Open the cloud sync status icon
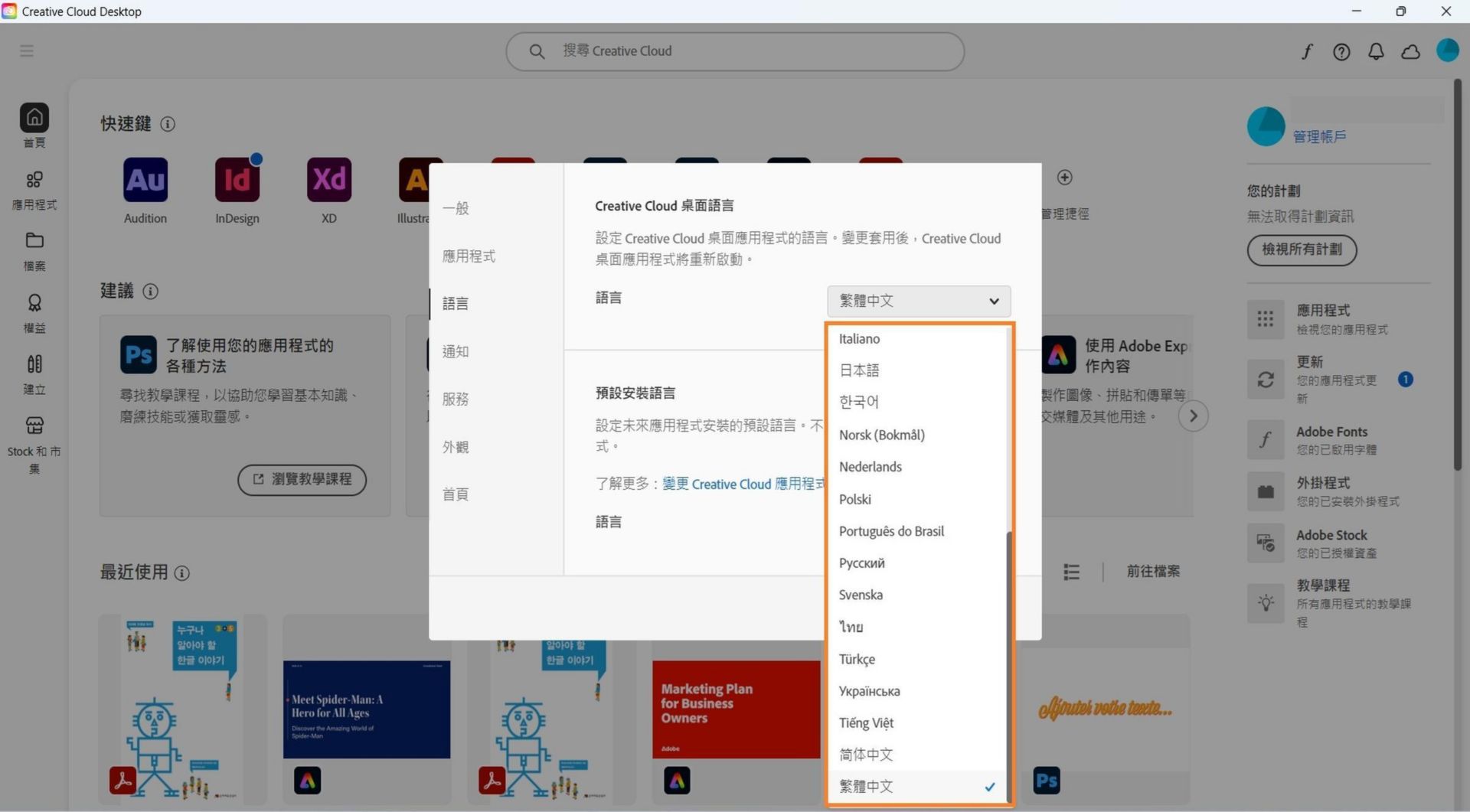Screen dimensions: 1470x812 click(x=1410, y=51)
